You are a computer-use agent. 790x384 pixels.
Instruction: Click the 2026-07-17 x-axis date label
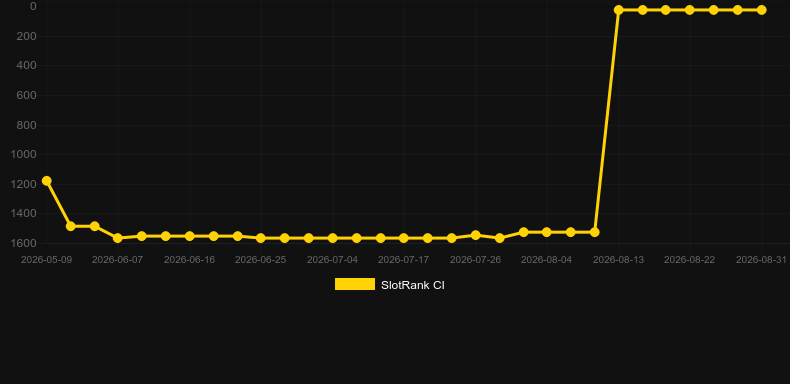404,260
